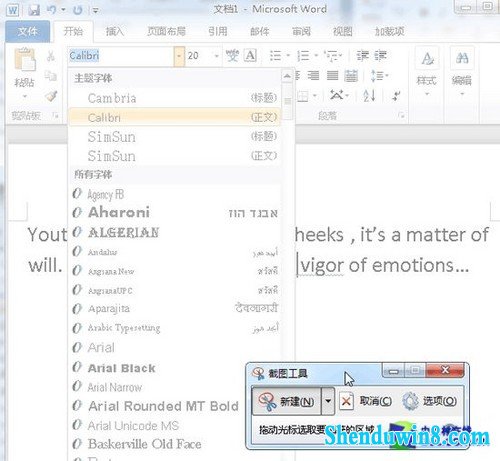Toggle show/hide paragraph marks icon

pyautogui.click(x=396, y=96)
